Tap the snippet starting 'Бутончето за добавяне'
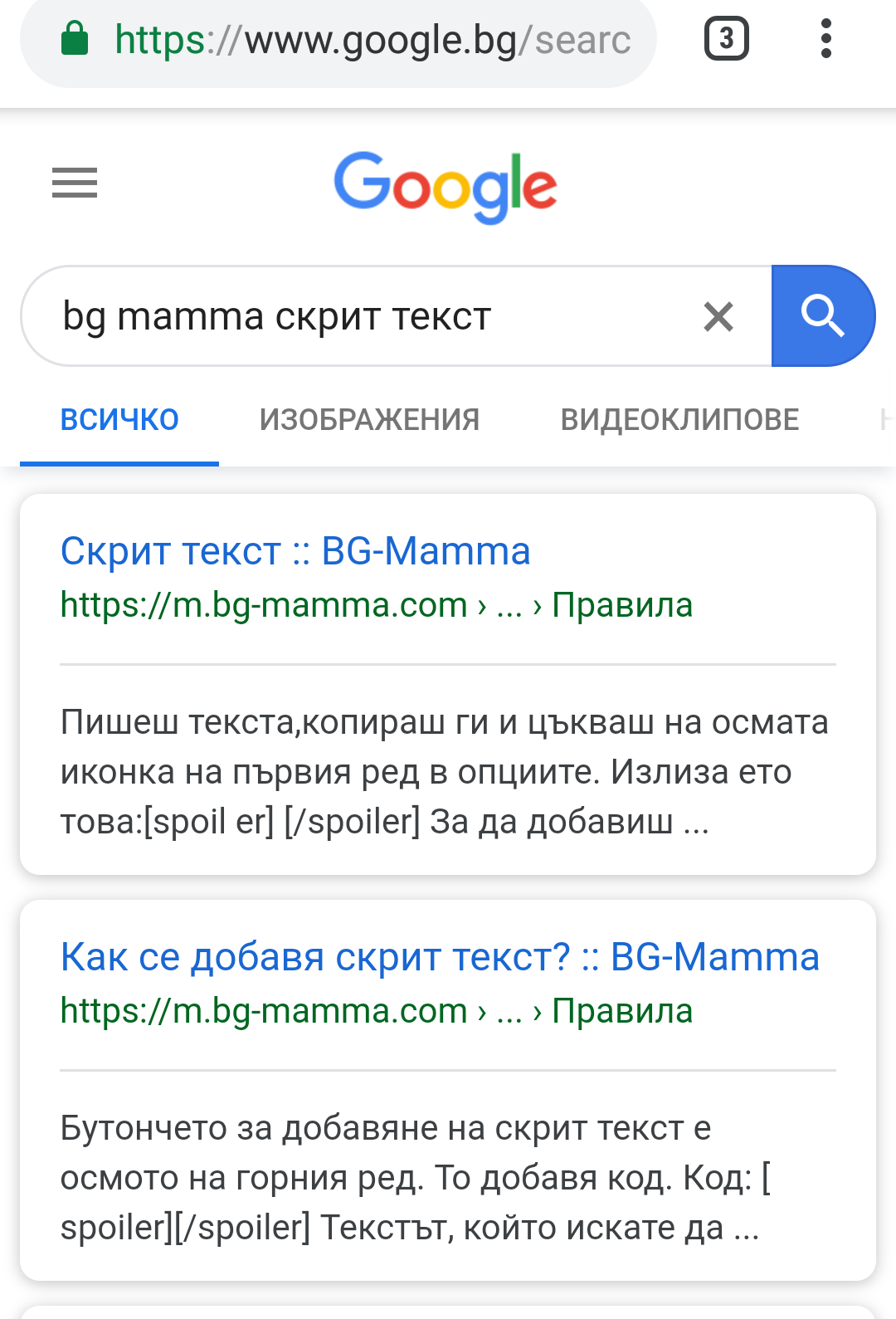Screen dimensions: 896x1319 pos(415,1177)
